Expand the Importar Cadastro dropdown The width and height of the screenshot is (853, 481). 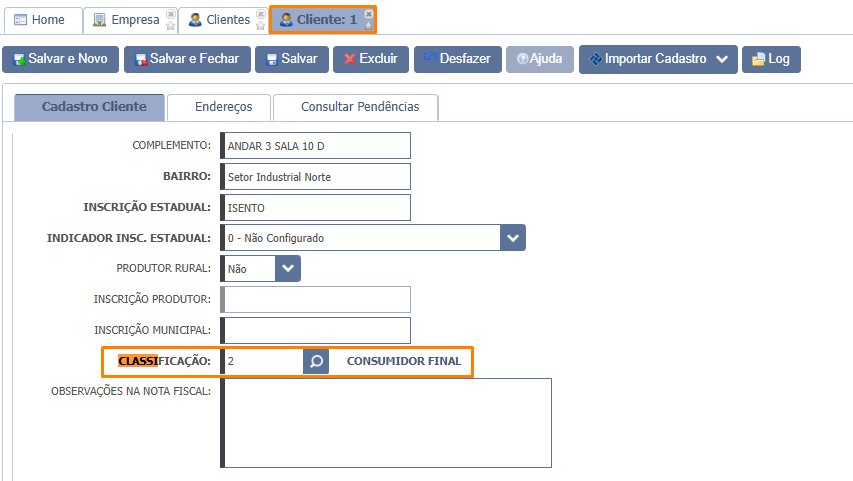tap(721, 59)
